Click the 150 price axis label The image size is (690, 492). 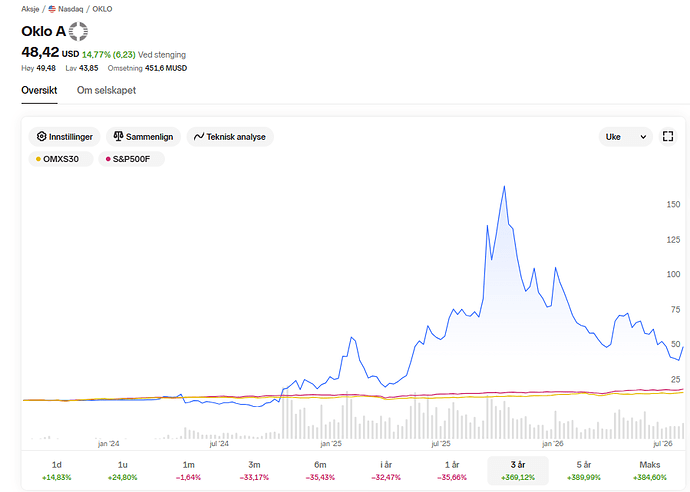[x=673, y=204]
